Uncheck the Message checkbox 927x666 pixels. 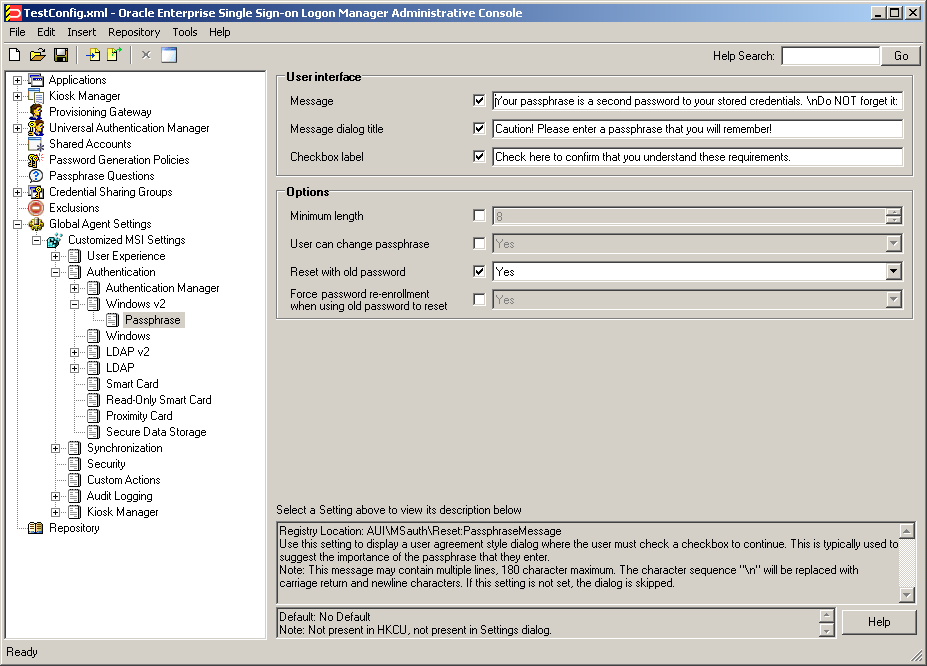coord(479,100)
